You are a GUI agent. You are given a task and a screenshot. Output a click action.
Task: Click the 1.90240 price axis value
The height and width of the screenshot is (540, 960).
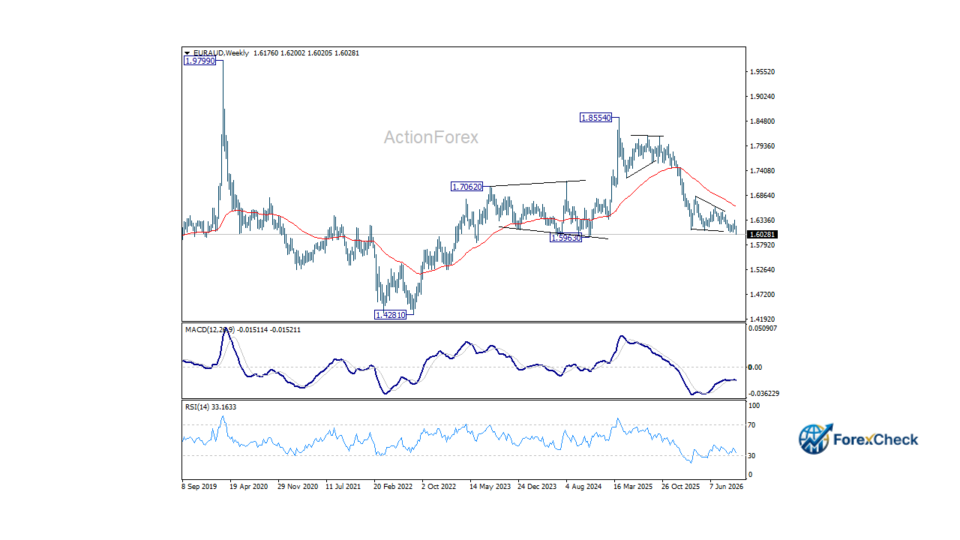[762, 97]
